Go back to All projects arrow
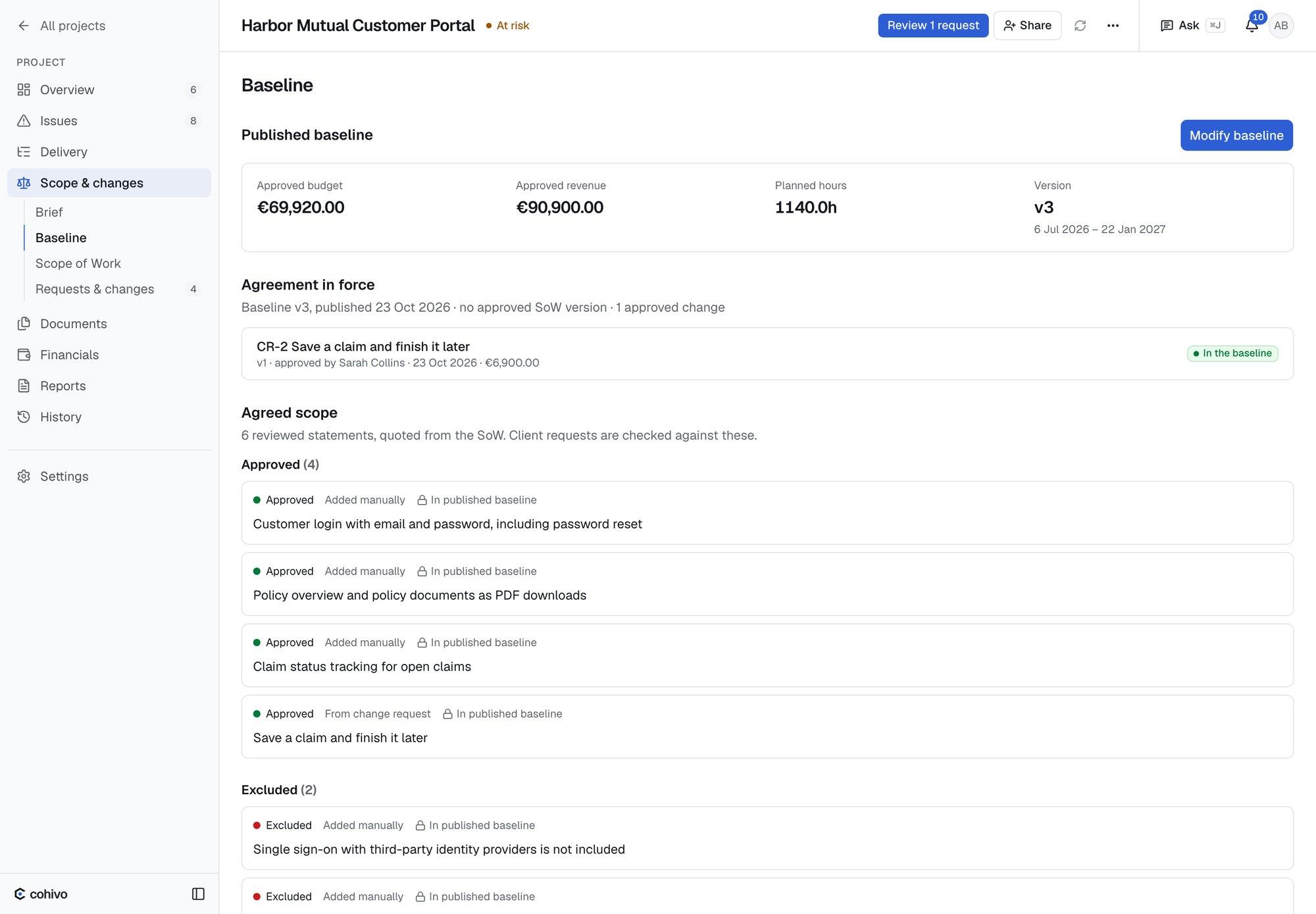Viewport: 1316px width, 914px height. point(24,26)
